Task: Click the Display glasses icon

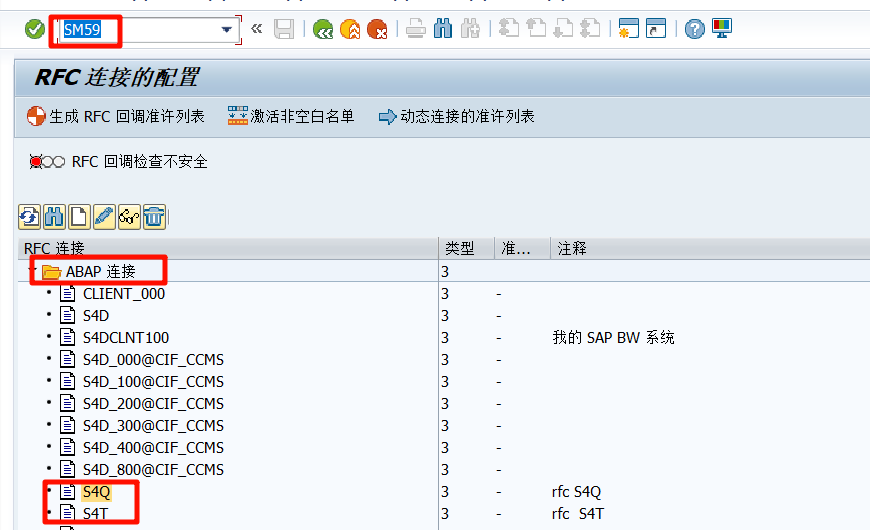Action: click(x=129, y=217)
